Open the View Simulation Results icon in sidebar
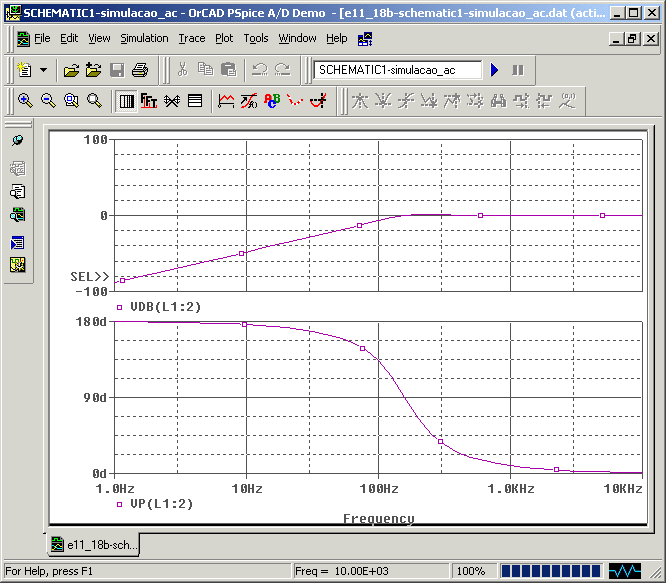 17,215
